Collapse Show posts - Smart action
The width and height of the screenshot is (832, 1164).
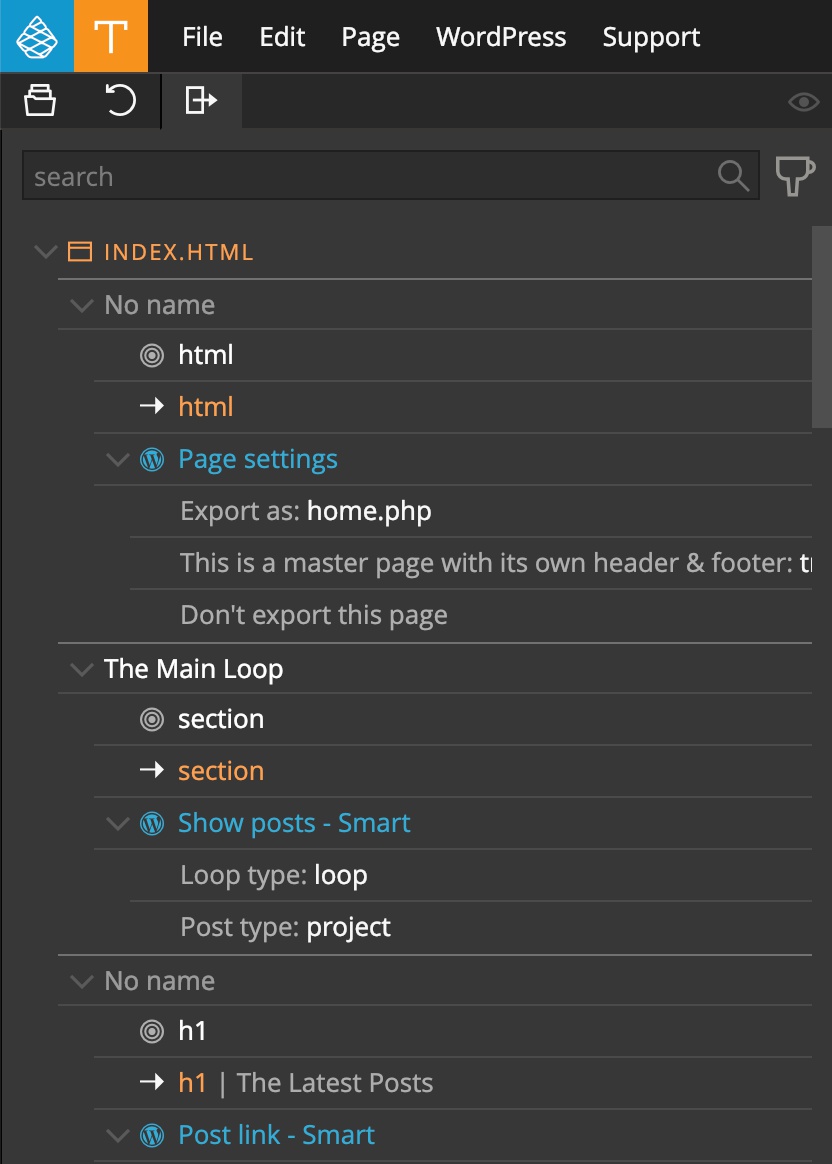tap(117, 823)
